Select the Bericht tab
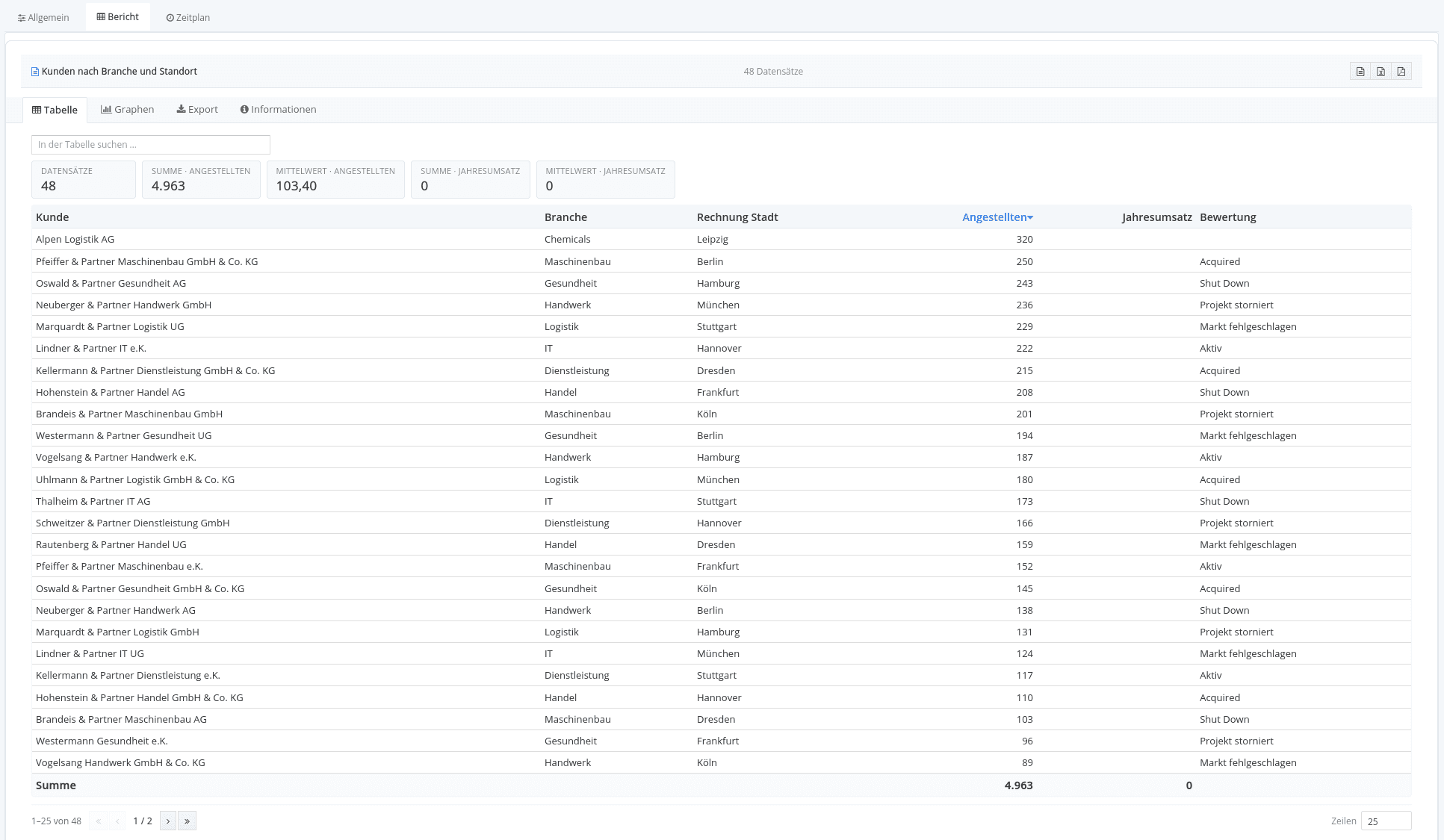Viewport: 1444px width, 840px height. coord(118,16)
